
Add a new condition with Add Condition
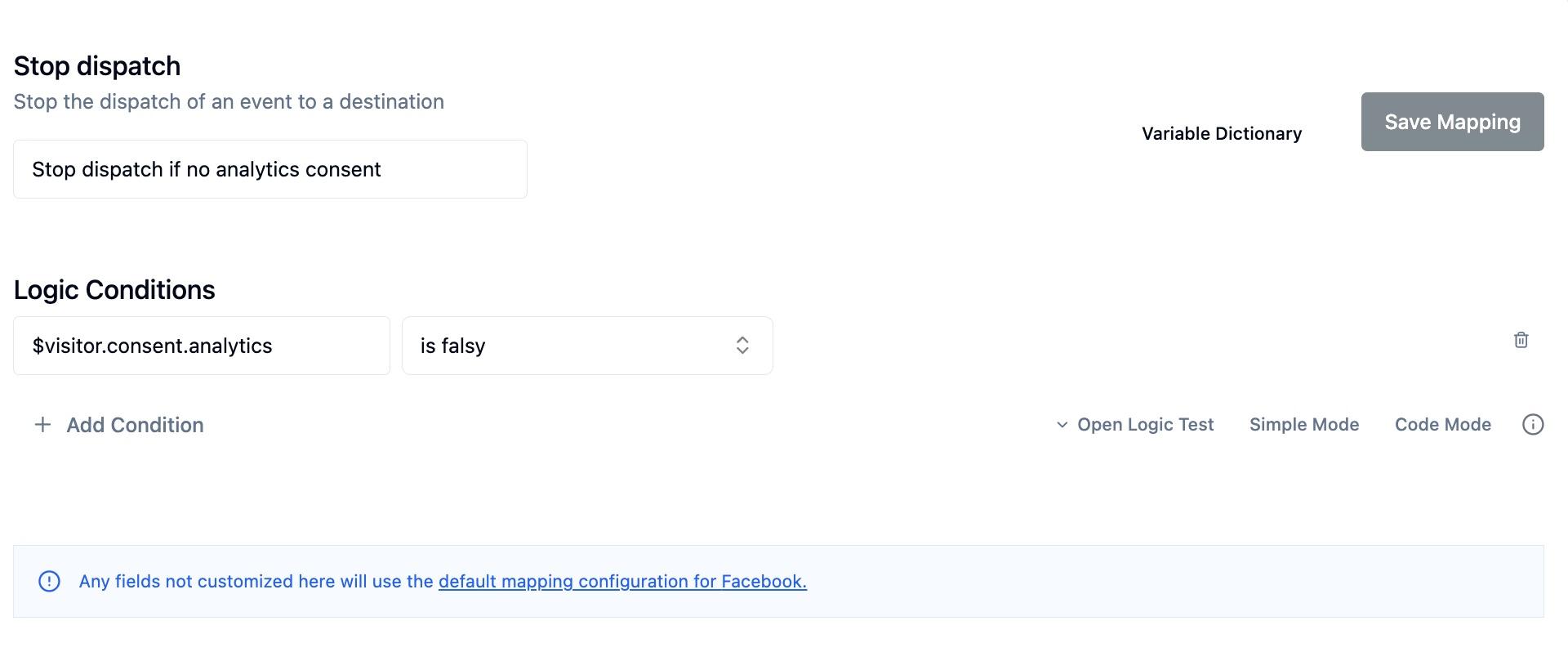click(x=119, y=425)
